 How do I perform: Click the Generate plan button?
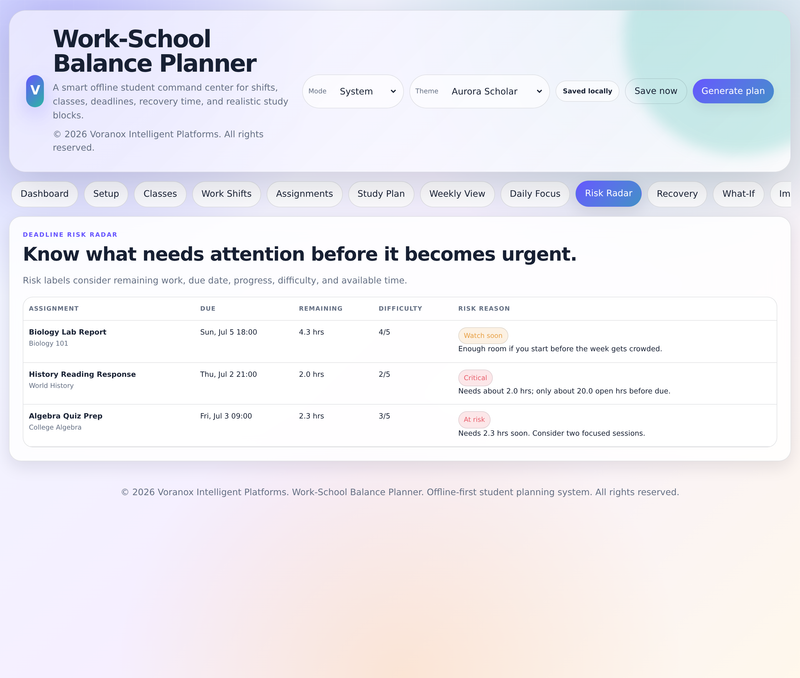[x=733, y=91]
